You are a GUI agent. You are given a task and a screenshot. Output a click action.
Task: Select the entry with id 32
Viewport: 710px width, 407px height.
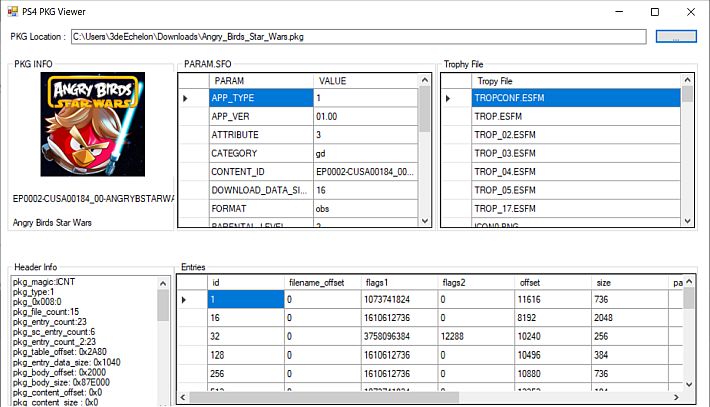[246, 336]
